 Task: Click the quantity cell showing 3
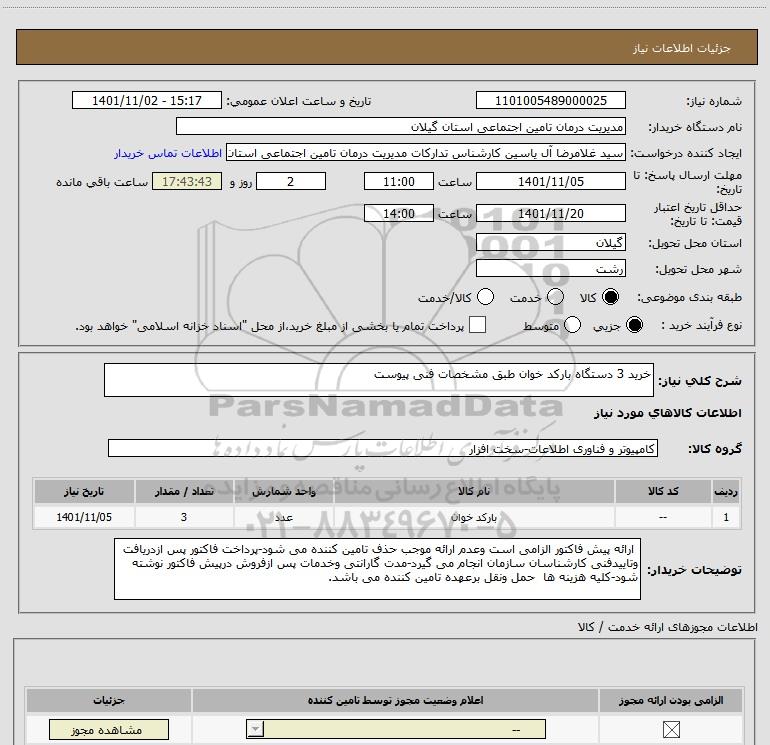(184, 517)
